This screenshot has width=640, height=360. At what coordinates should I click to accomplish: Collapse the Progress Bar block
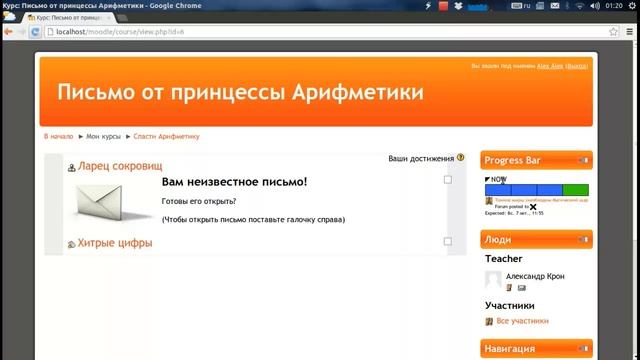584,160
